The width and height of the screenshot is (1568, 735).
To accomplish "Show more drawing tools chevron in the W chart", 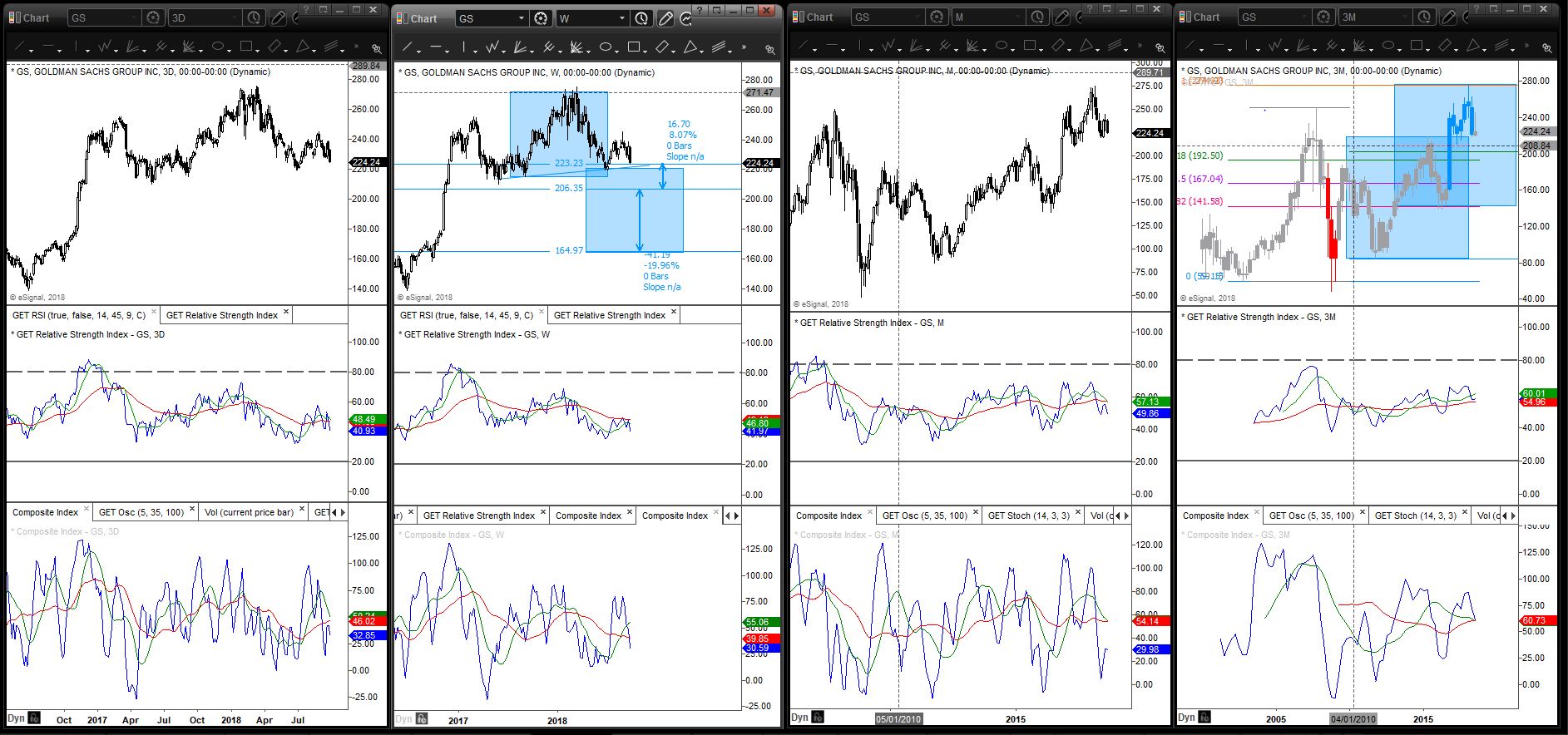I will (744, 48).
